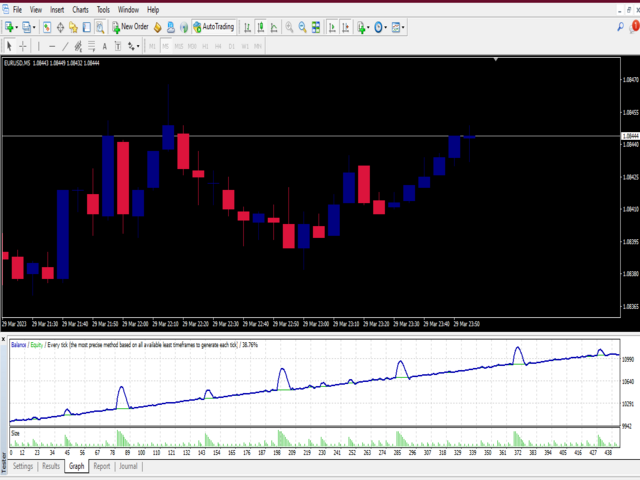
Task: Switch chart to line chart view
Action: pos(274,27)
